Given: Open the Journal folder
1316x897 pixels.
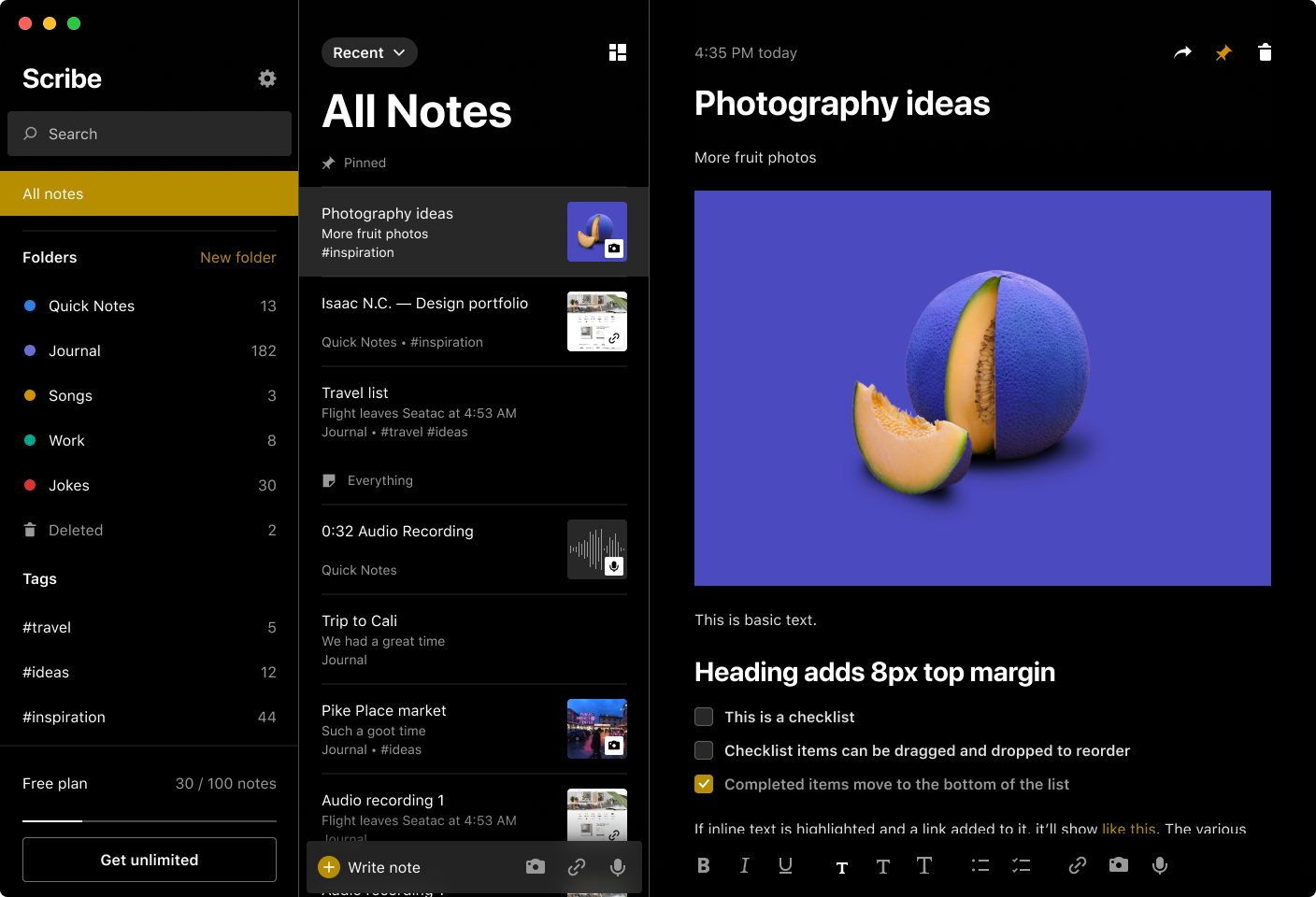Looking at the screenshot, I should (150, 350).
